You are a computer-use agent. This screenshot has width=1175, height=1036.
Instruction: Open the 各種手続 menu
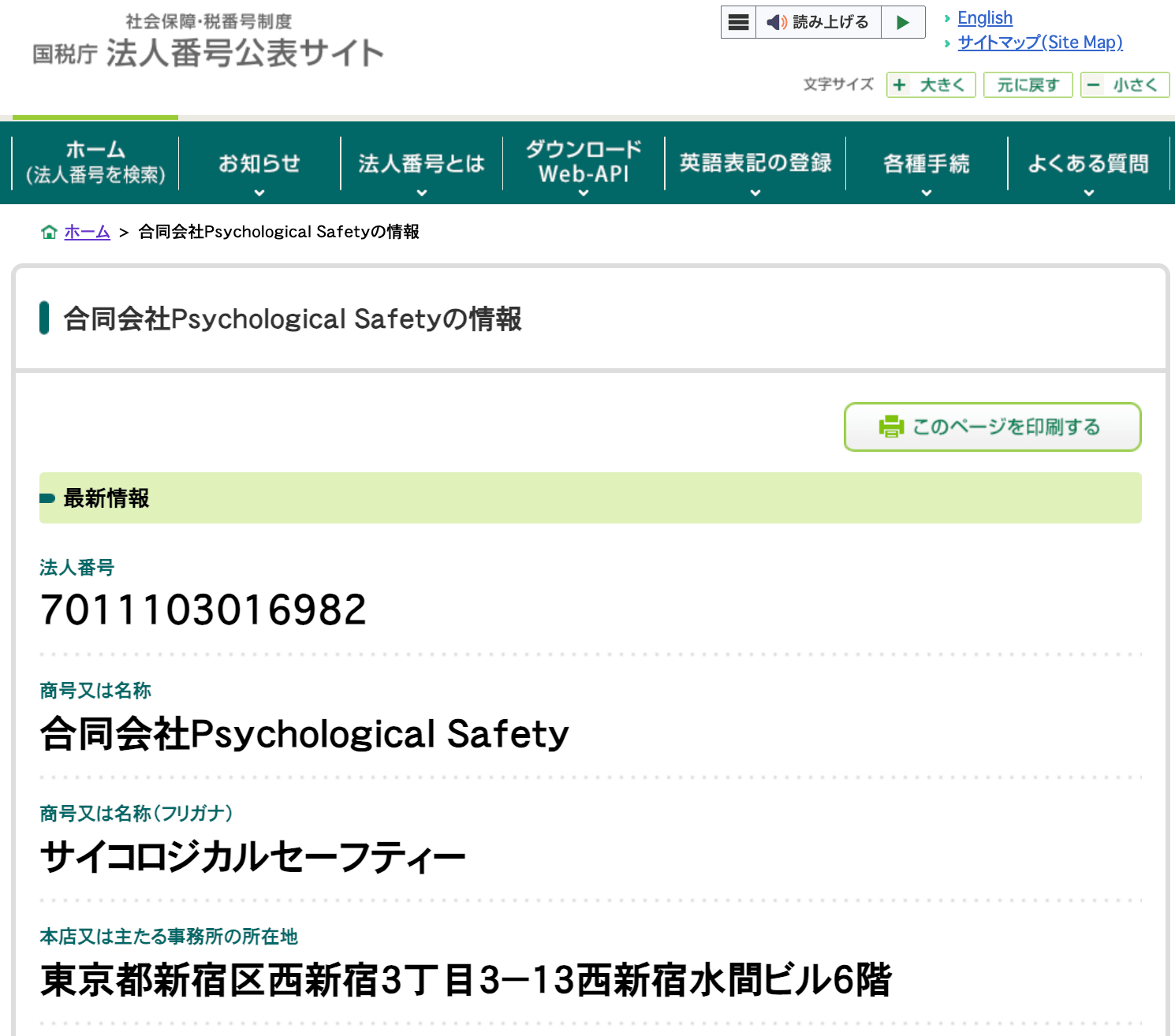[927, 164]
